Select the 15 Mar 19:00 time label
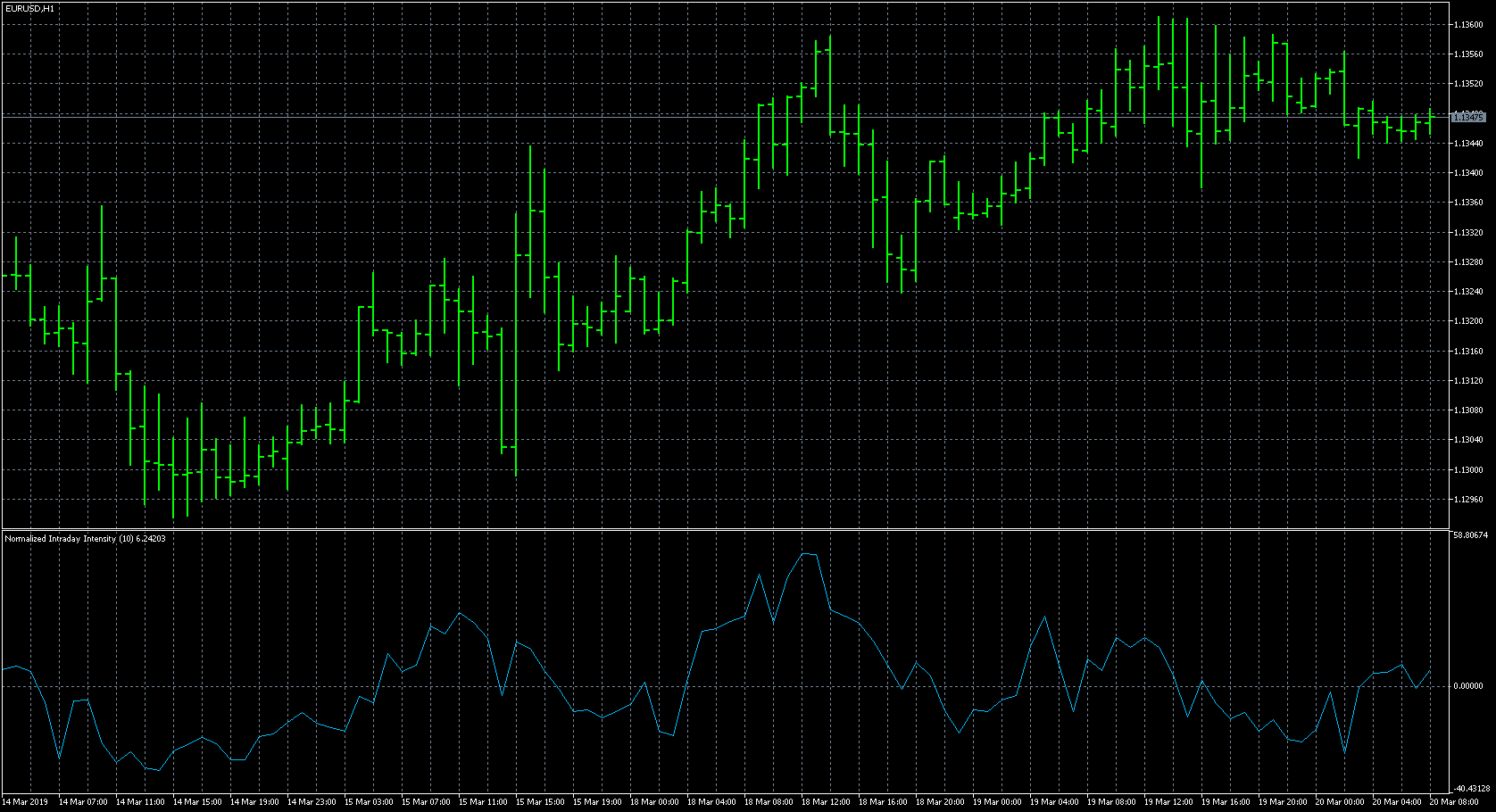 (x=597, y=802)
